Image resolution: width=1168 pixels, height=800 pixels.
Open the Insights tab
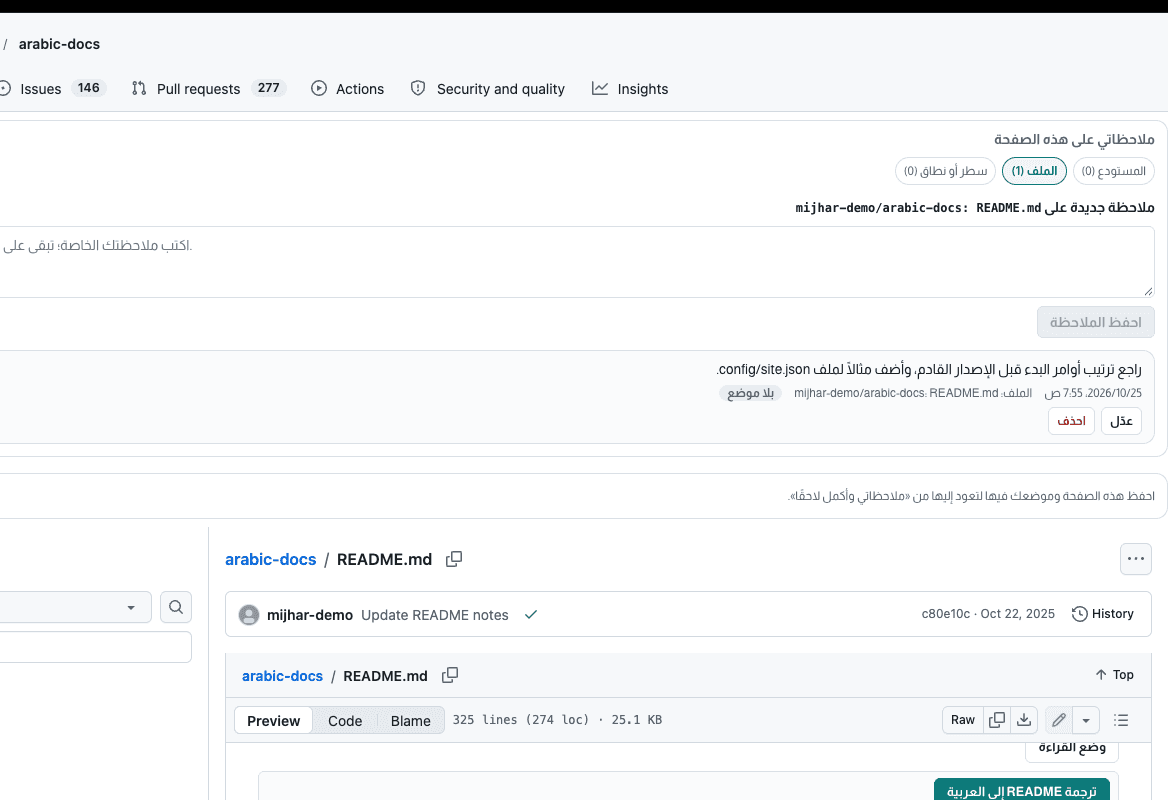point(630,89)
